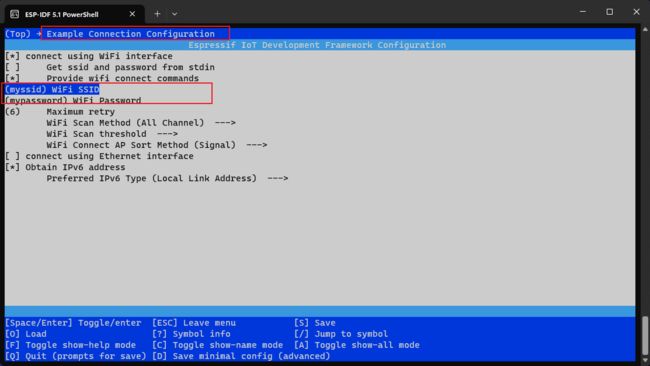Viewport: 650px width, 366px height.
Task: Open WiFi Scan Method (All Channel) submenu
Action: 141,123
